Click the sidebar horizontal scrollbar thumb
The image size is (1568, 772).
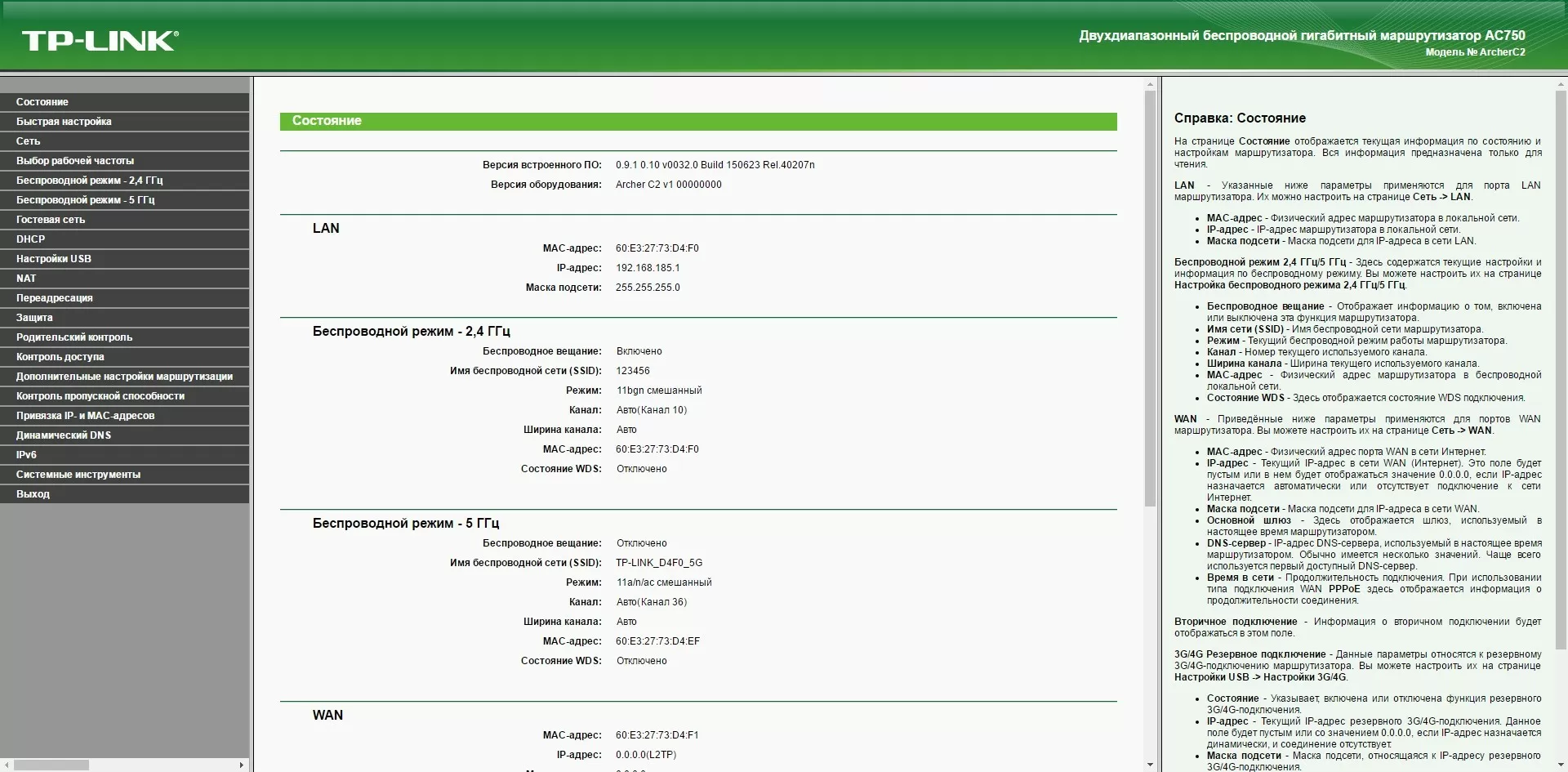pos(51,765)
